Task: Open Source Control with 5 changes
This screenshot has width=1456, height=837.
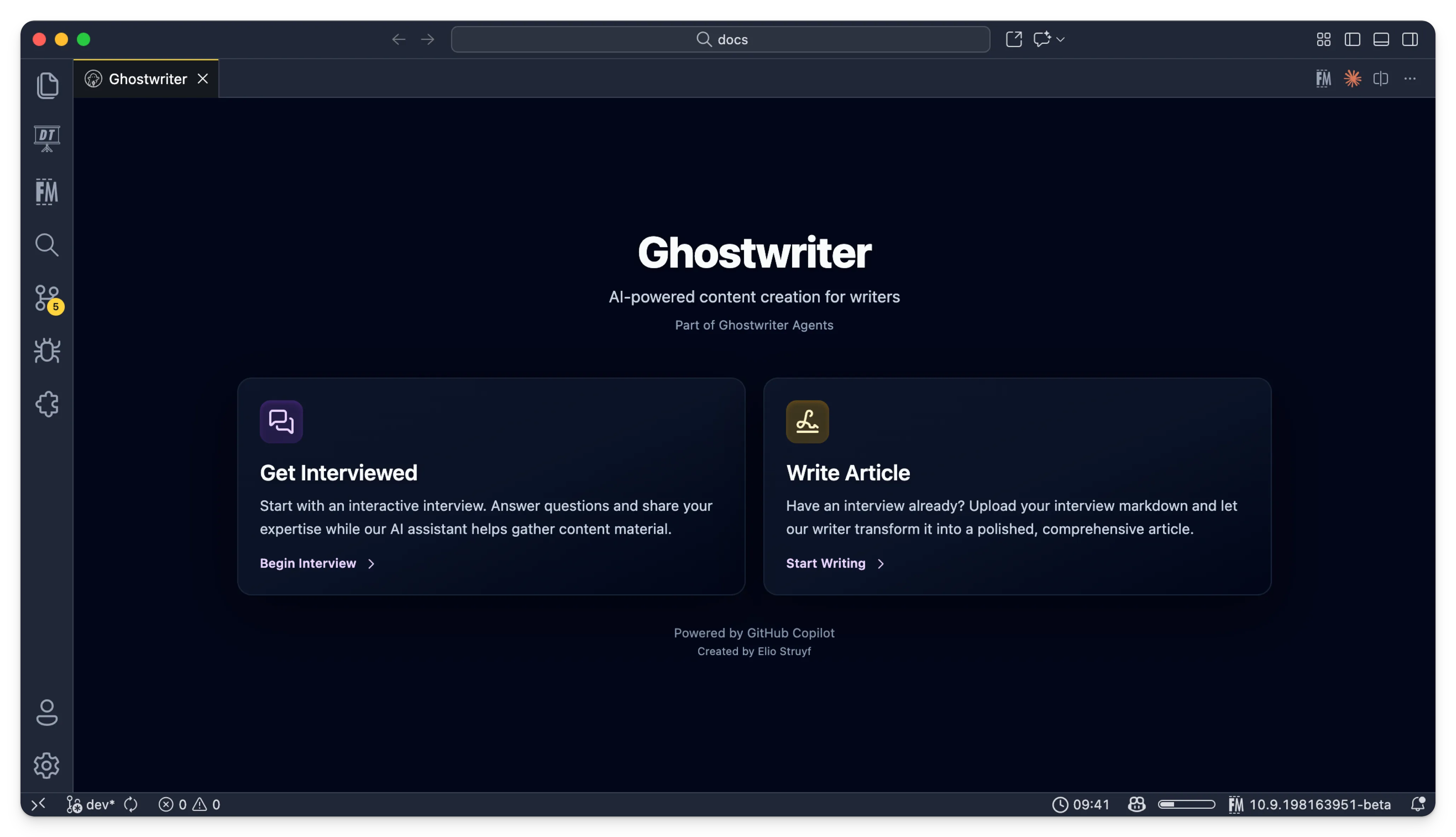Action: click(47, 298)
